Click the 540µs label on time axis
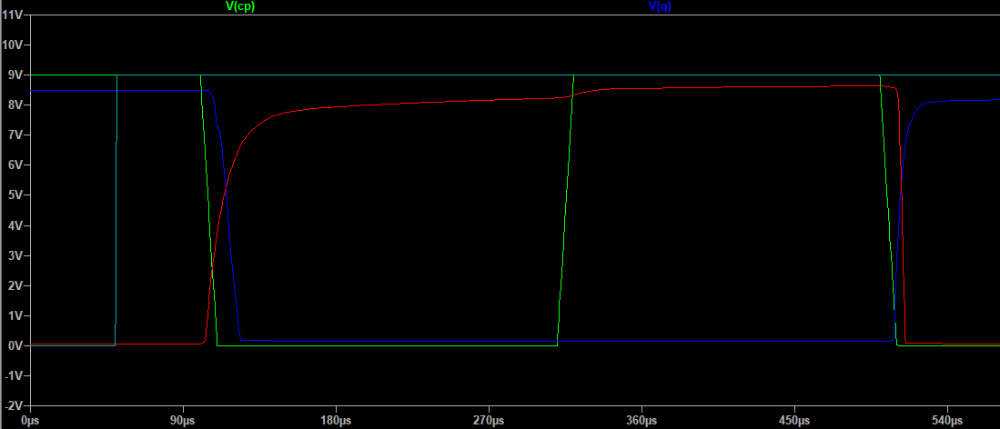 [x=947, y=421]
